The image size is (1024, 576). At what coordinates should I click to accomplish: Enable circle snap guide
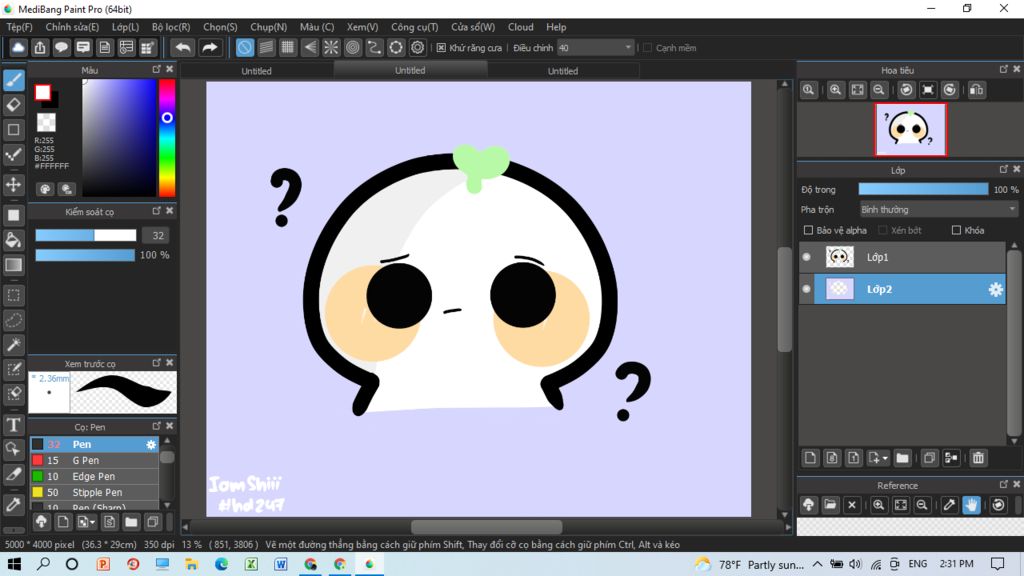[x=353, y=48]
